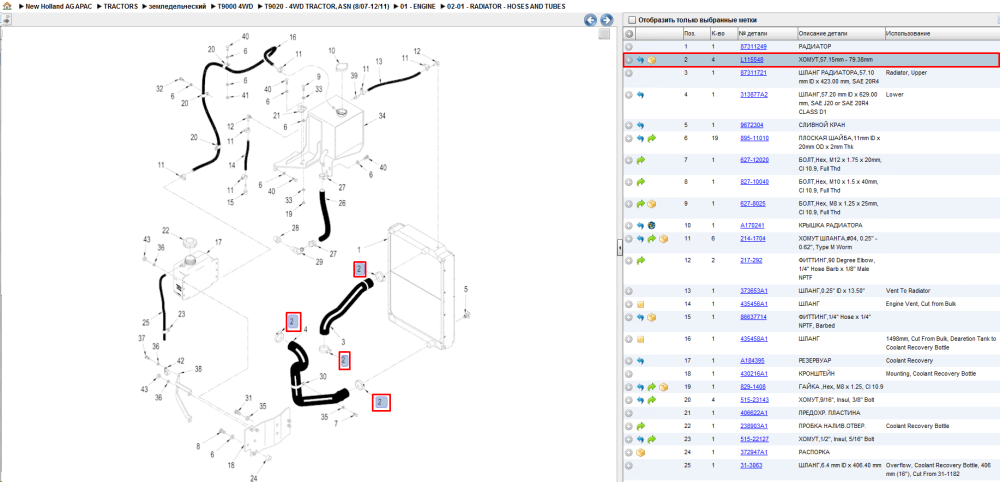Open part number link 313877A2
This screenshot has height=482, width=1000.
point(754,94)
